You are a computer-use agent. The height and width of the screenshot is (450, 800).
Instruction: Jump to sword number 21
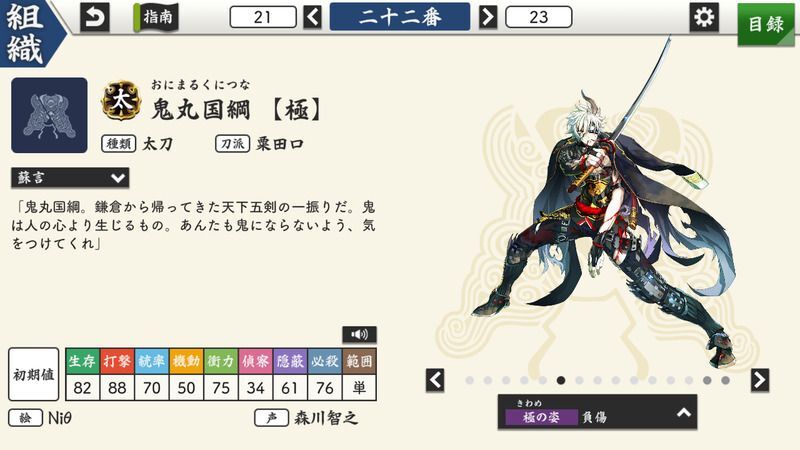click(263, 17)
